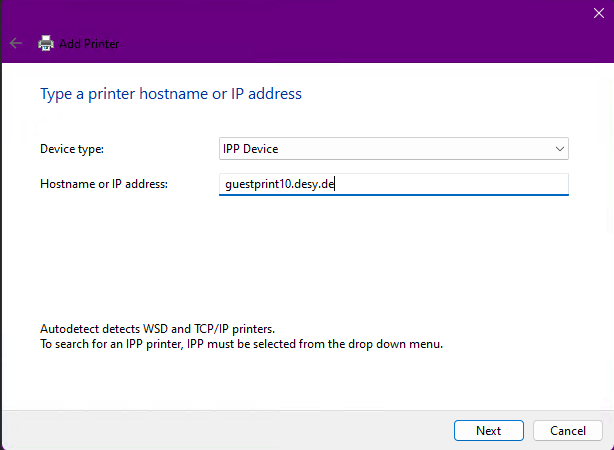
Task: Close the Add Printer wizard window
Action: click(599, 12)
